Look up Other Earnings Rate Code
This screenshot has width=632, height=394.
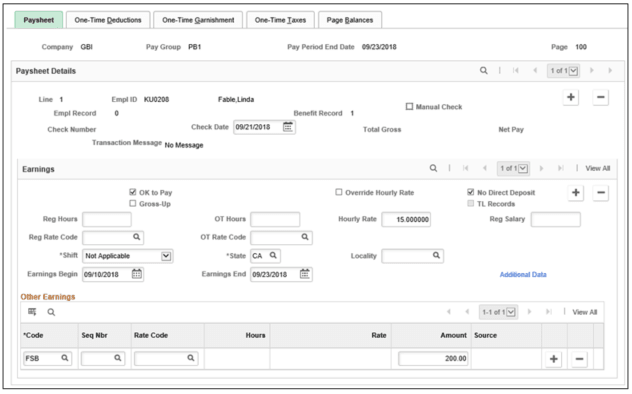191,358
